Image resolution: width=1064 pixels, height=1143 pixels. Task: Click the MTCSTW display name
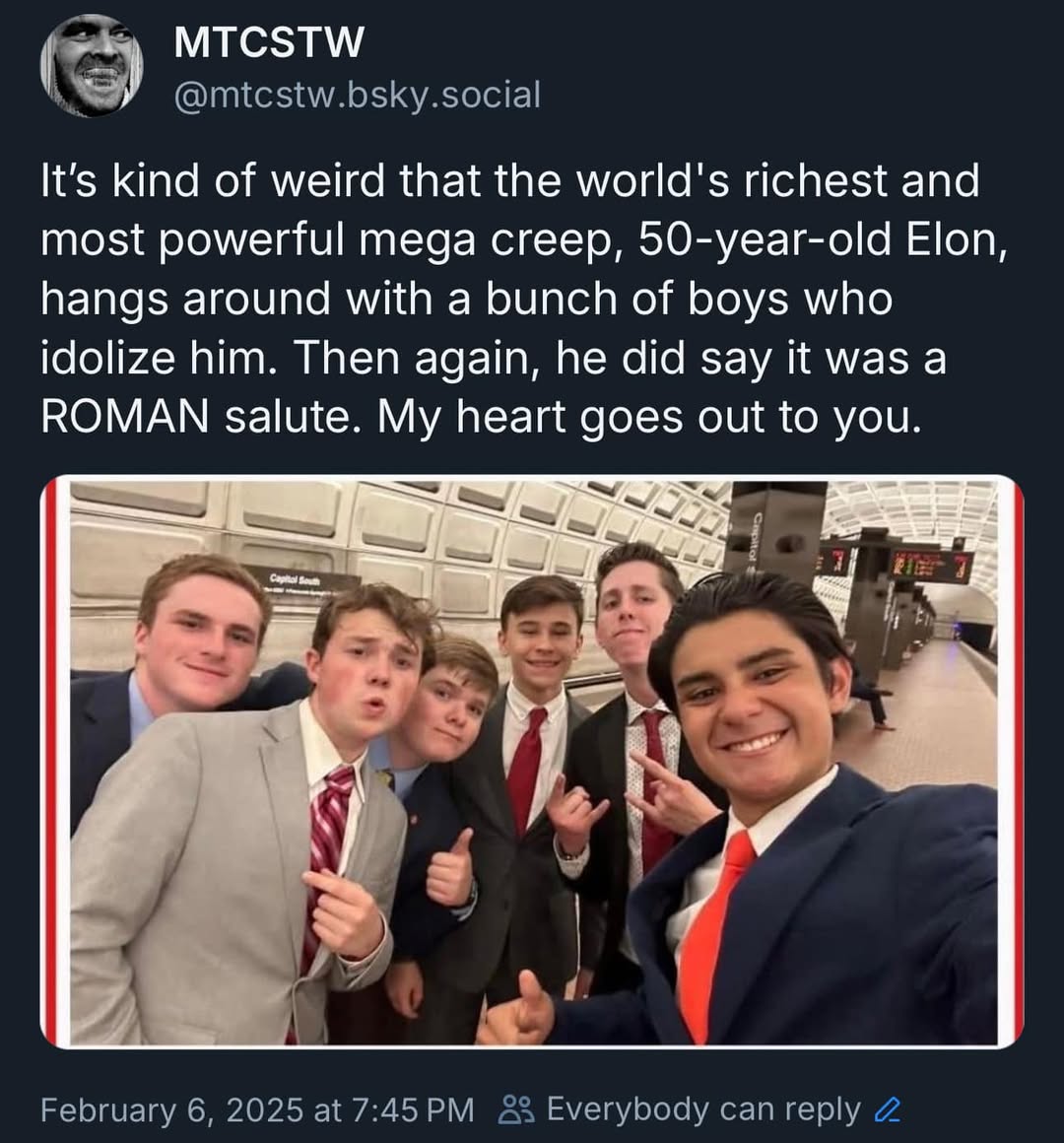pos(269,42)
